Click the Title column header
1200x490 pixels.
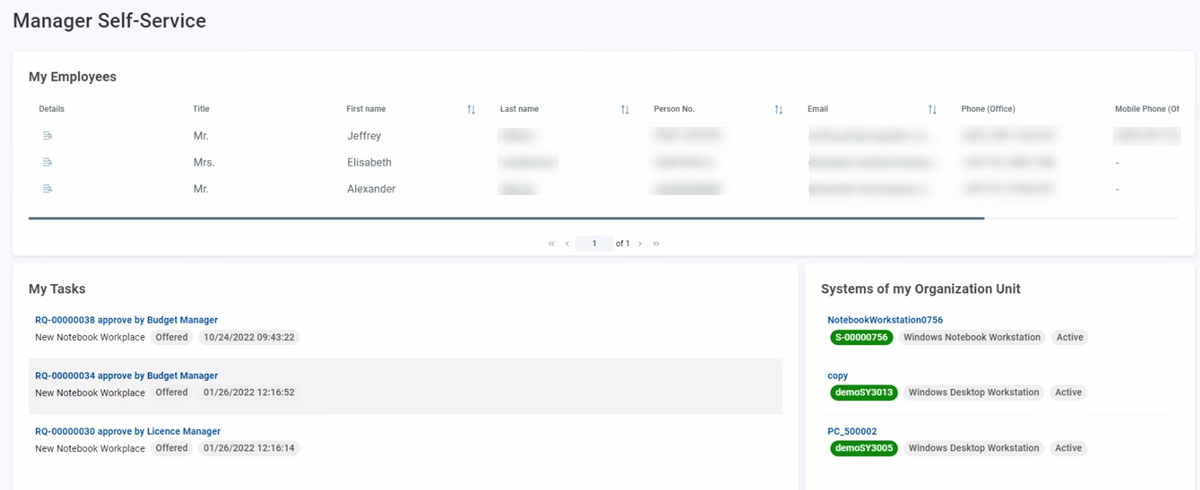pyautogui.click(x=201, y=109)
